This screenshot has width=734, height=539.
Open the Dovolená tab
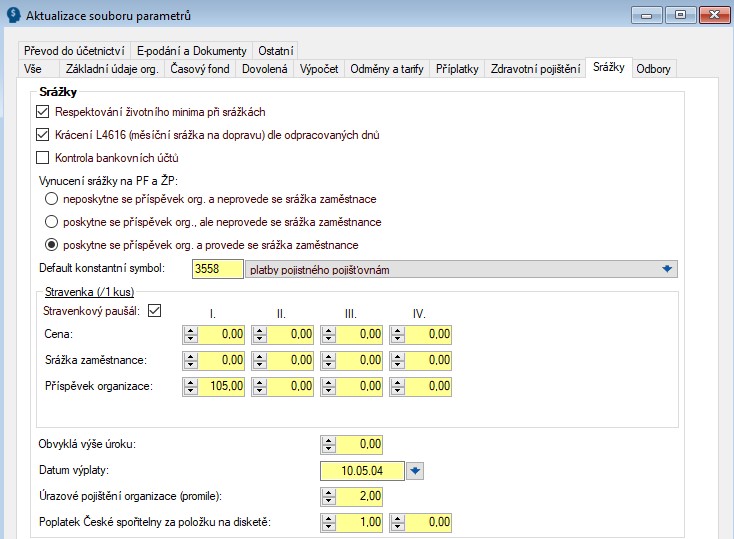(264, 69)
